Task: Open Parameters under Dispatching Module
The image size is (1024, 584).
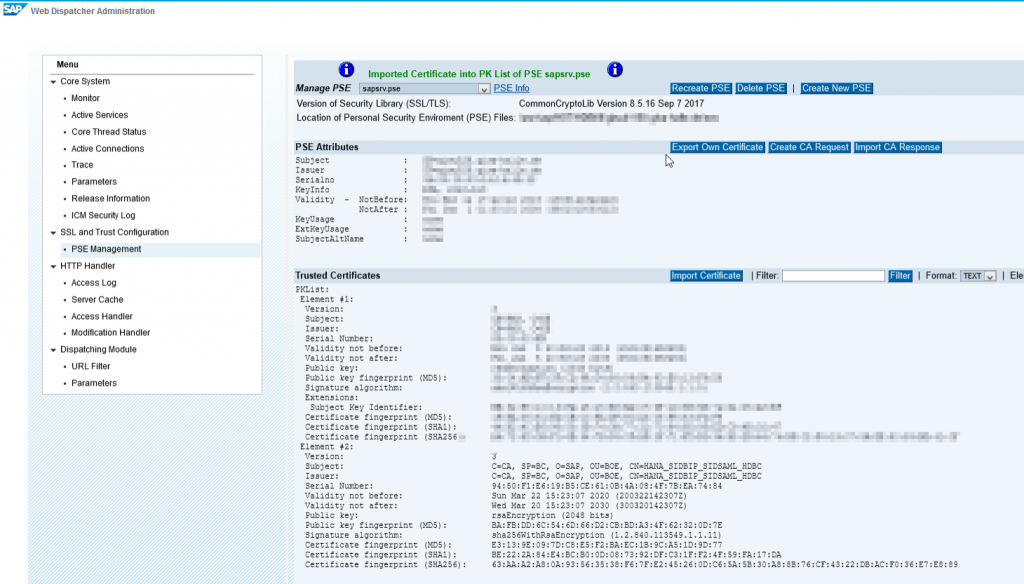Action: [94, 383]
